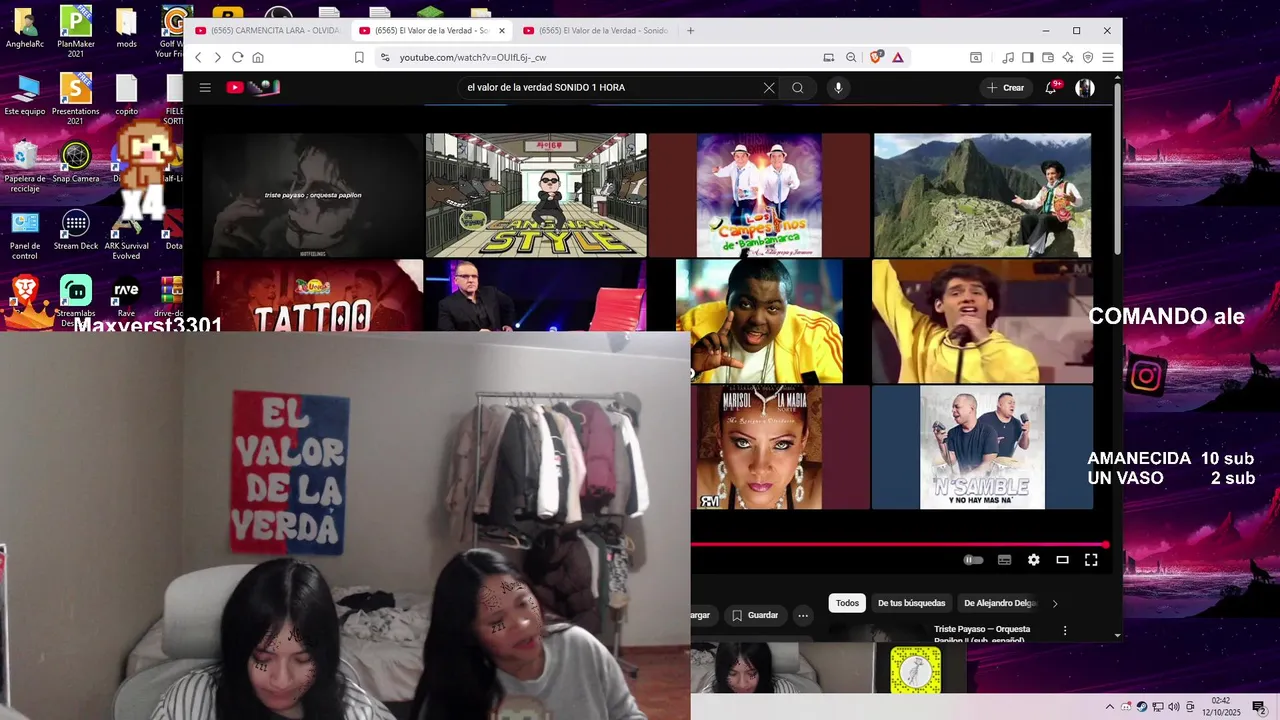Select the Stream Deck desktop icon

click(x=76, y=230)
